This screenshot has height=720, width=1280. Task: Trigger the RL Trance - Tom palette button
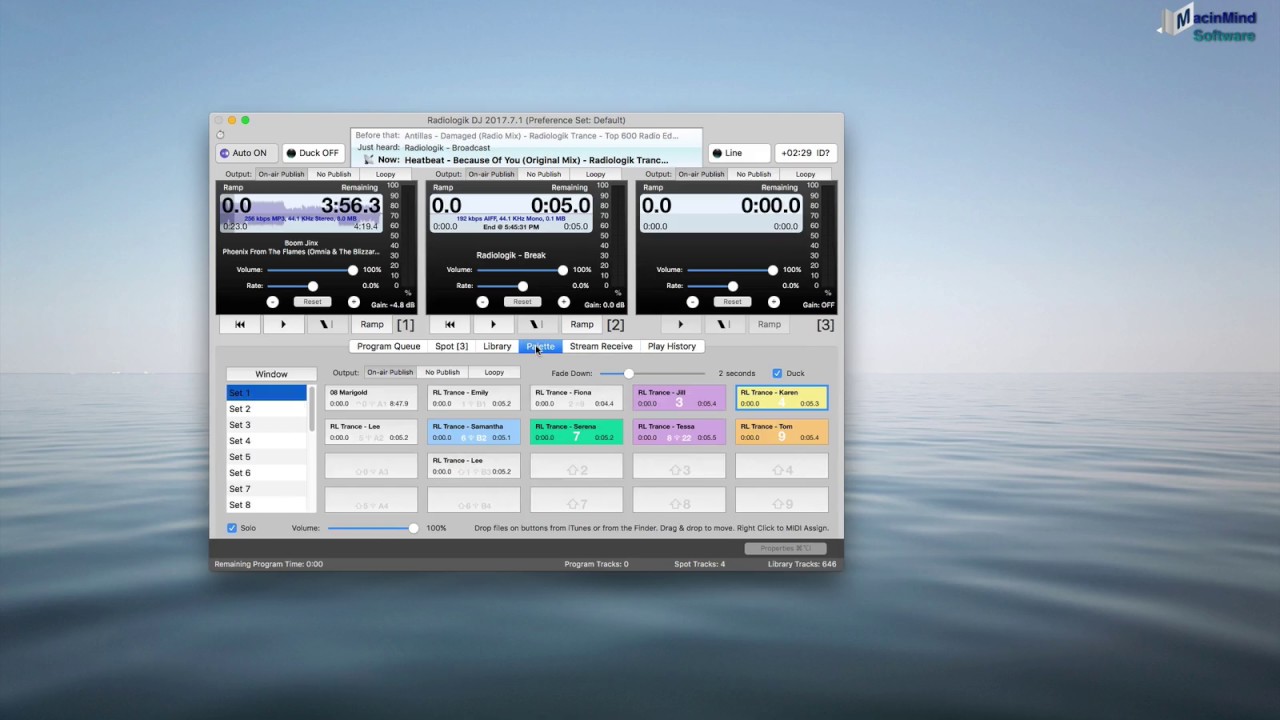pyautogui.click(x=782, y=432)
